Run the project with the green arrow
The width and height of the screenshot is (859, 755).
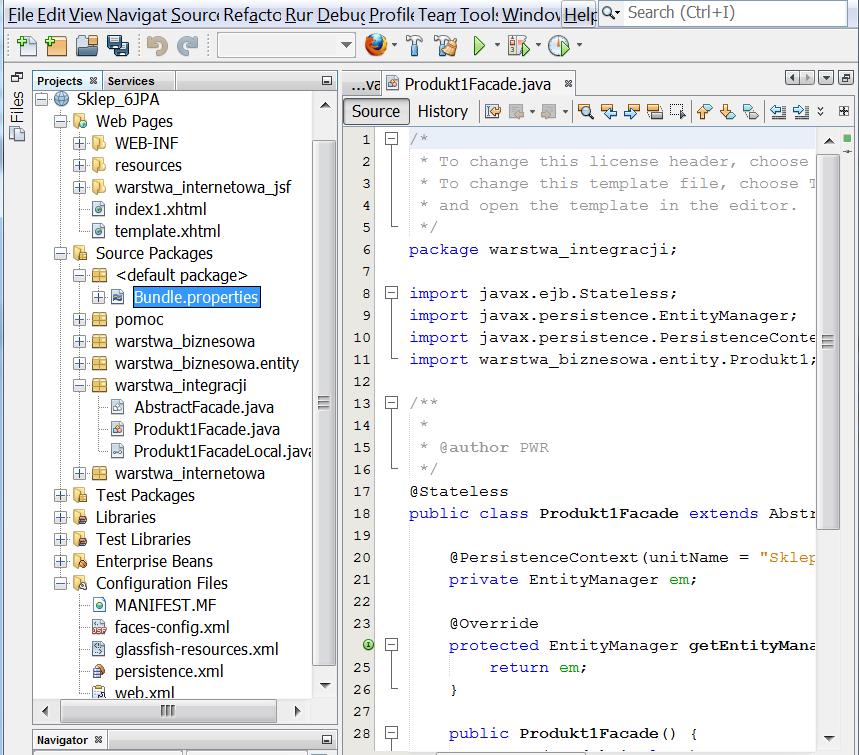pyautogui.click(x=479, y=46)
